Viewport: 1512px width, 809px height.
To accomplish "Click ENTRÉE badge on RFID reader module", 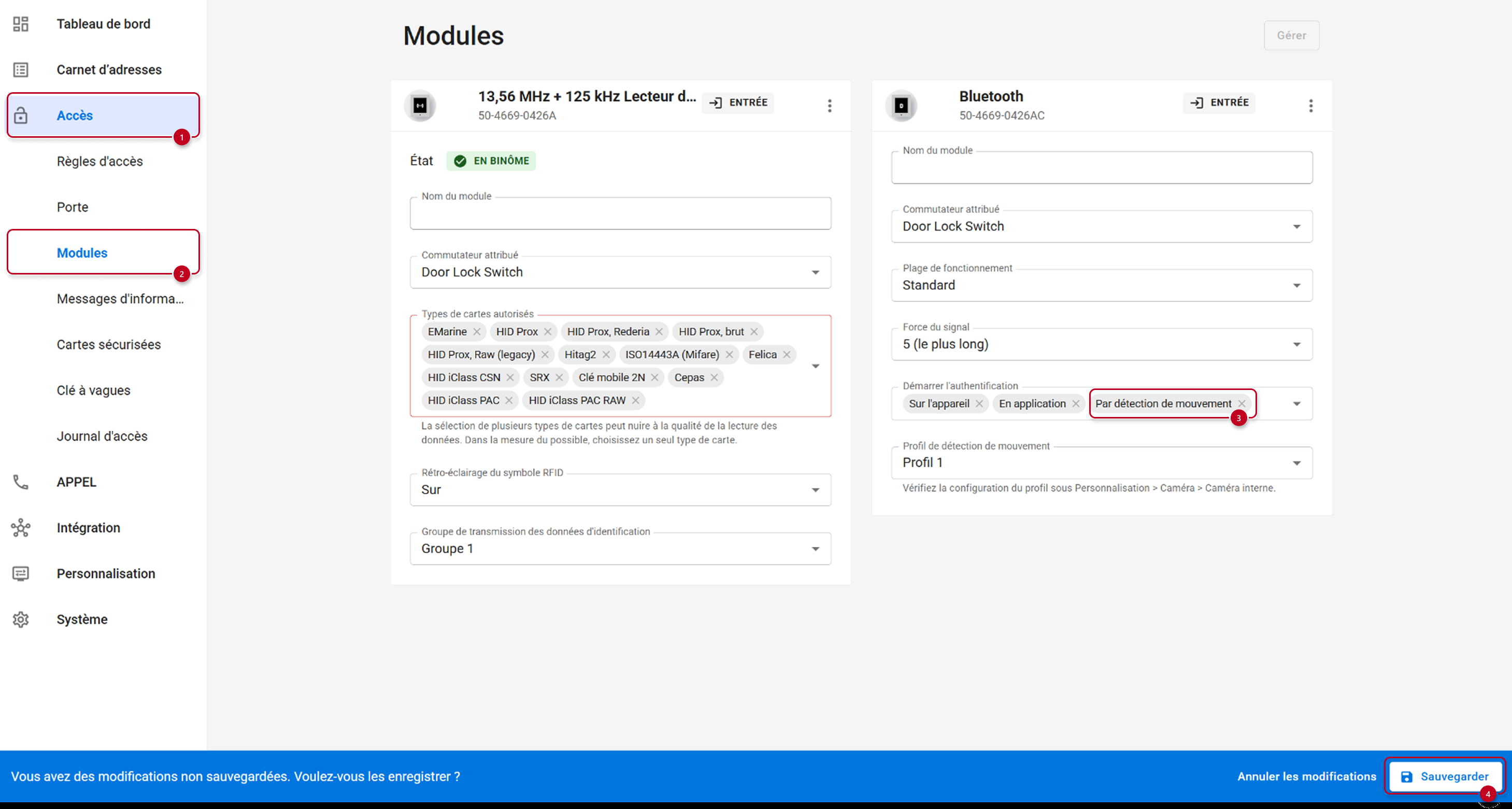I will click(738, 103).
